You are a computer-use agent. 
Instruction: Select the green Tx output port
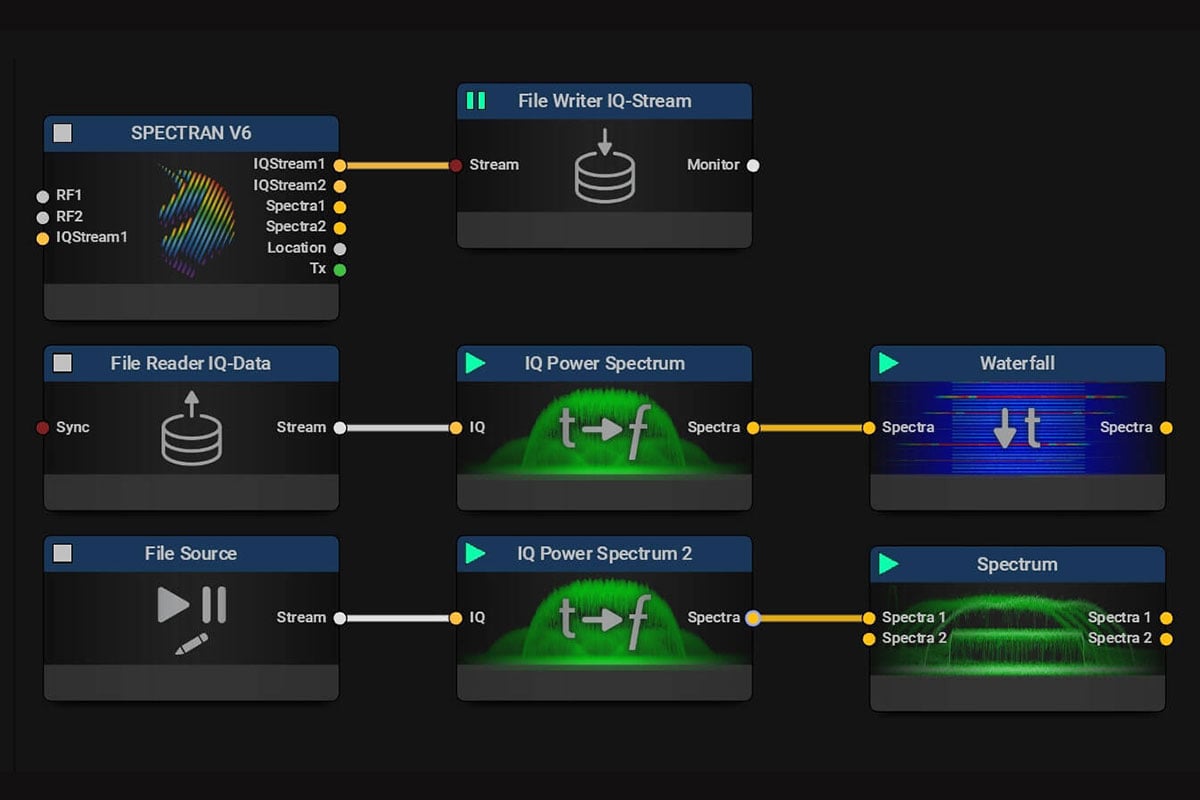[x=340, y=269]
